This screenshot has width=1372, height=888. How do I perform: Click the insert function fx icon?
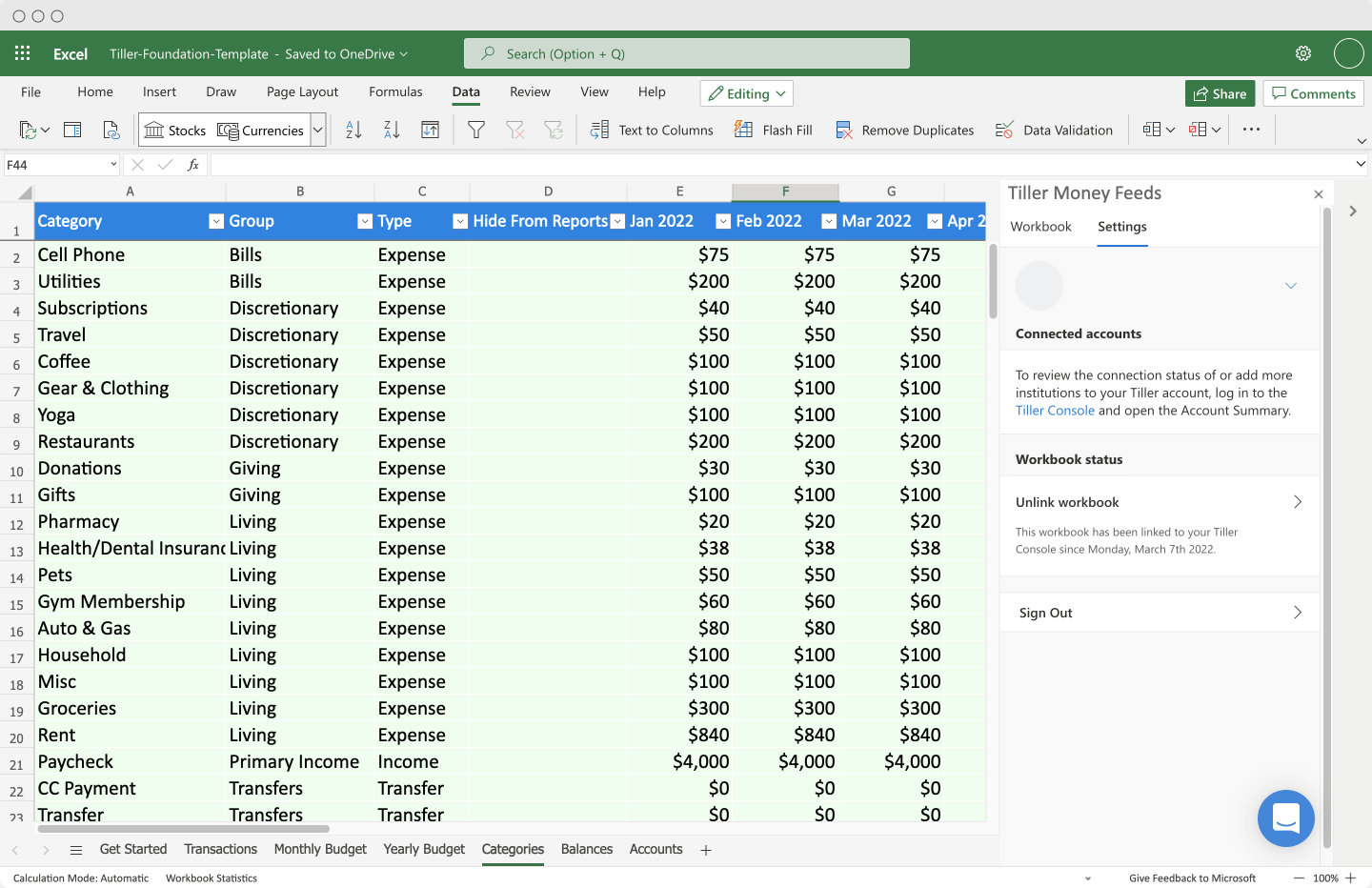[193, 165]
